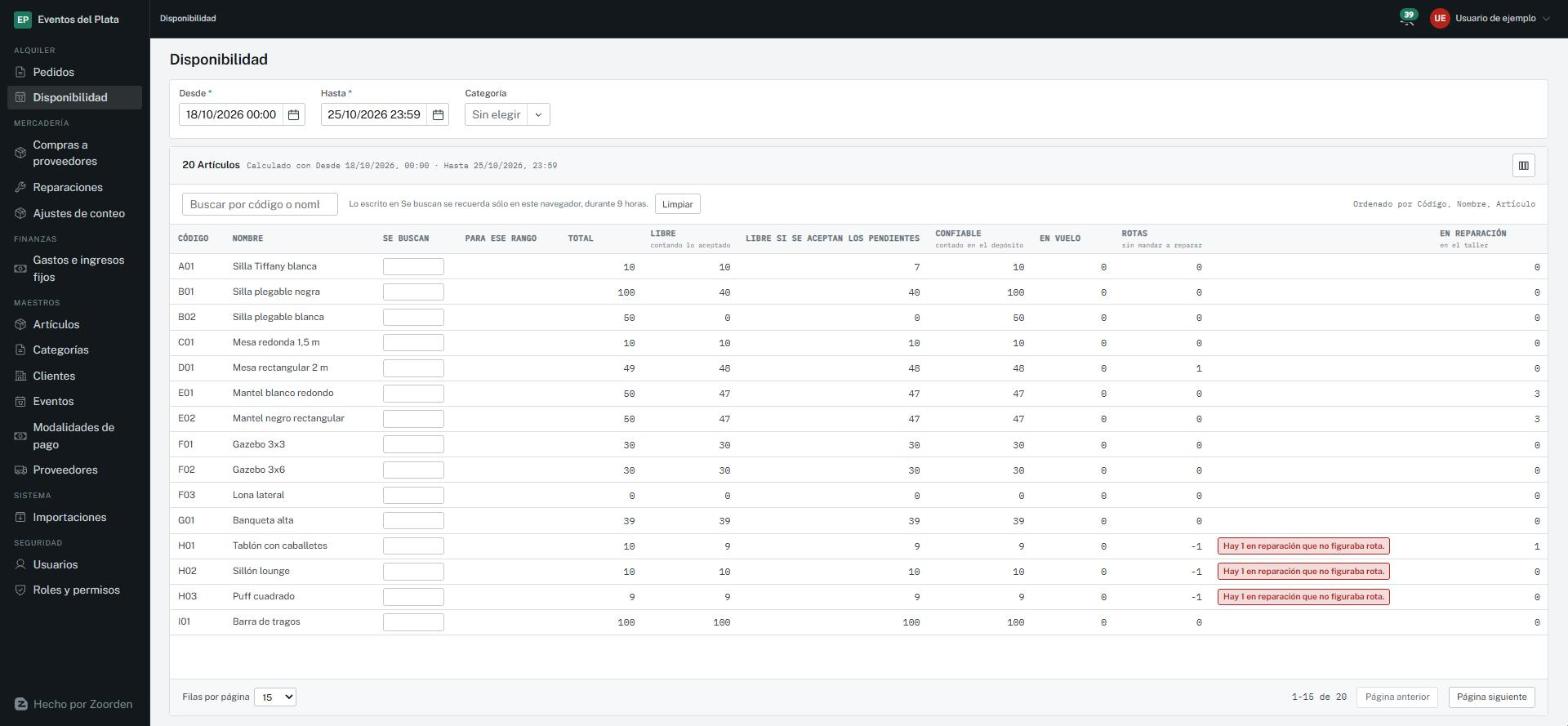Click the Roles y permisos shield icon
The height and width of the screenshot is (726, 1568).
21,590
